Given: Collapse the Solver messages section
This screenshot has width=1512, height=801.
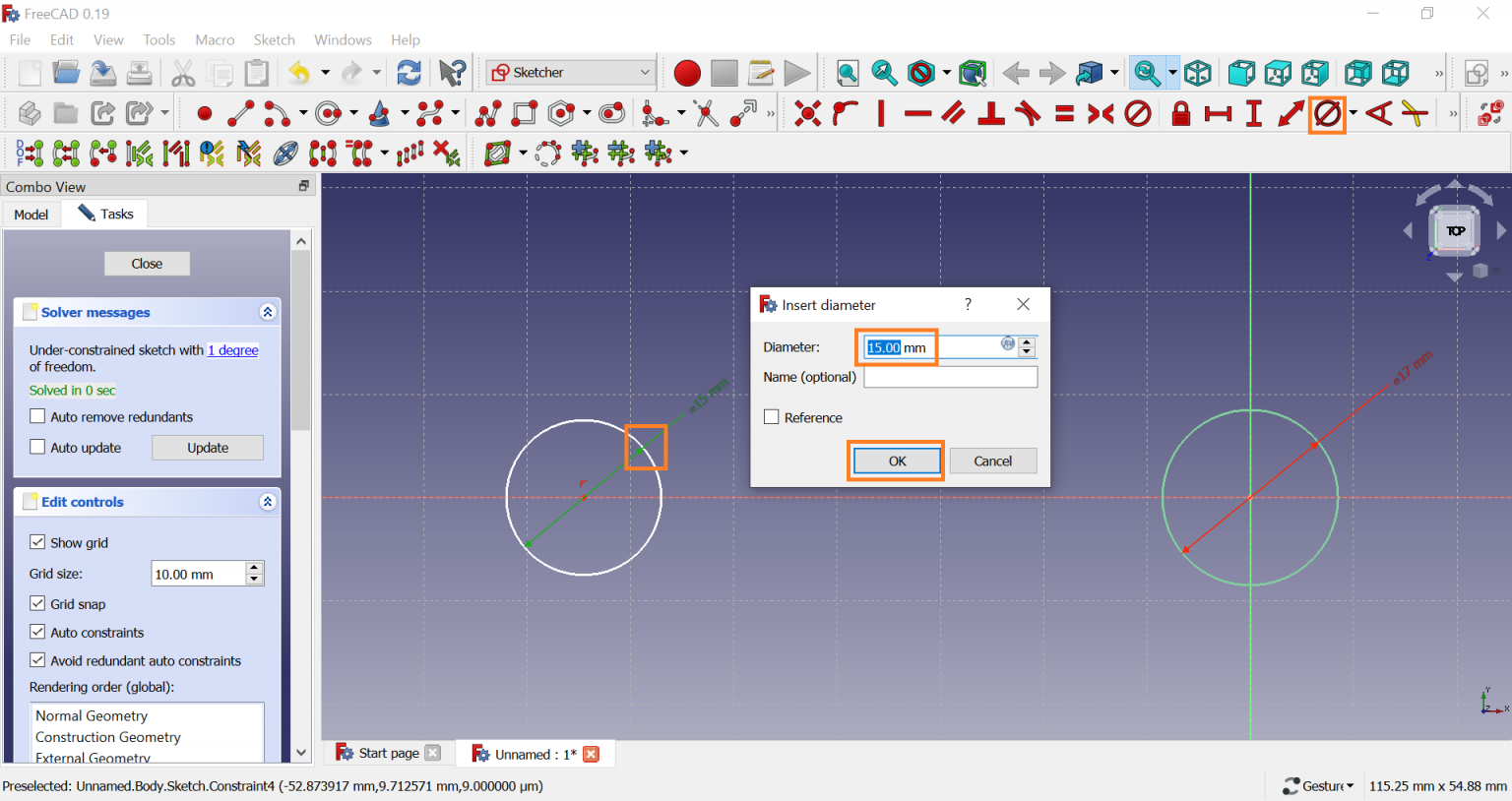Looking at the screenshot, I should pos(267,312).
